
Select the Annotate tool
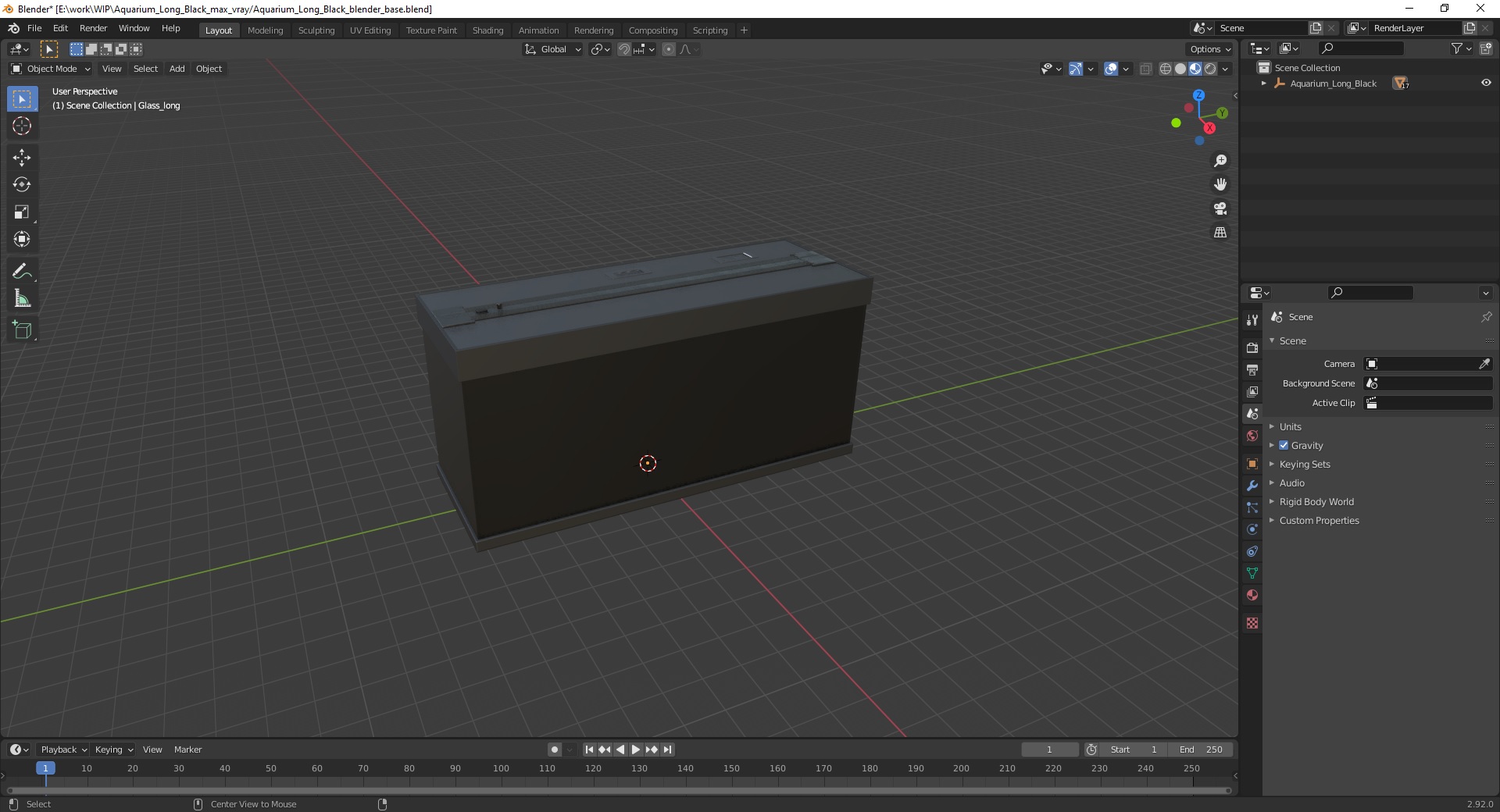(22, 272)
